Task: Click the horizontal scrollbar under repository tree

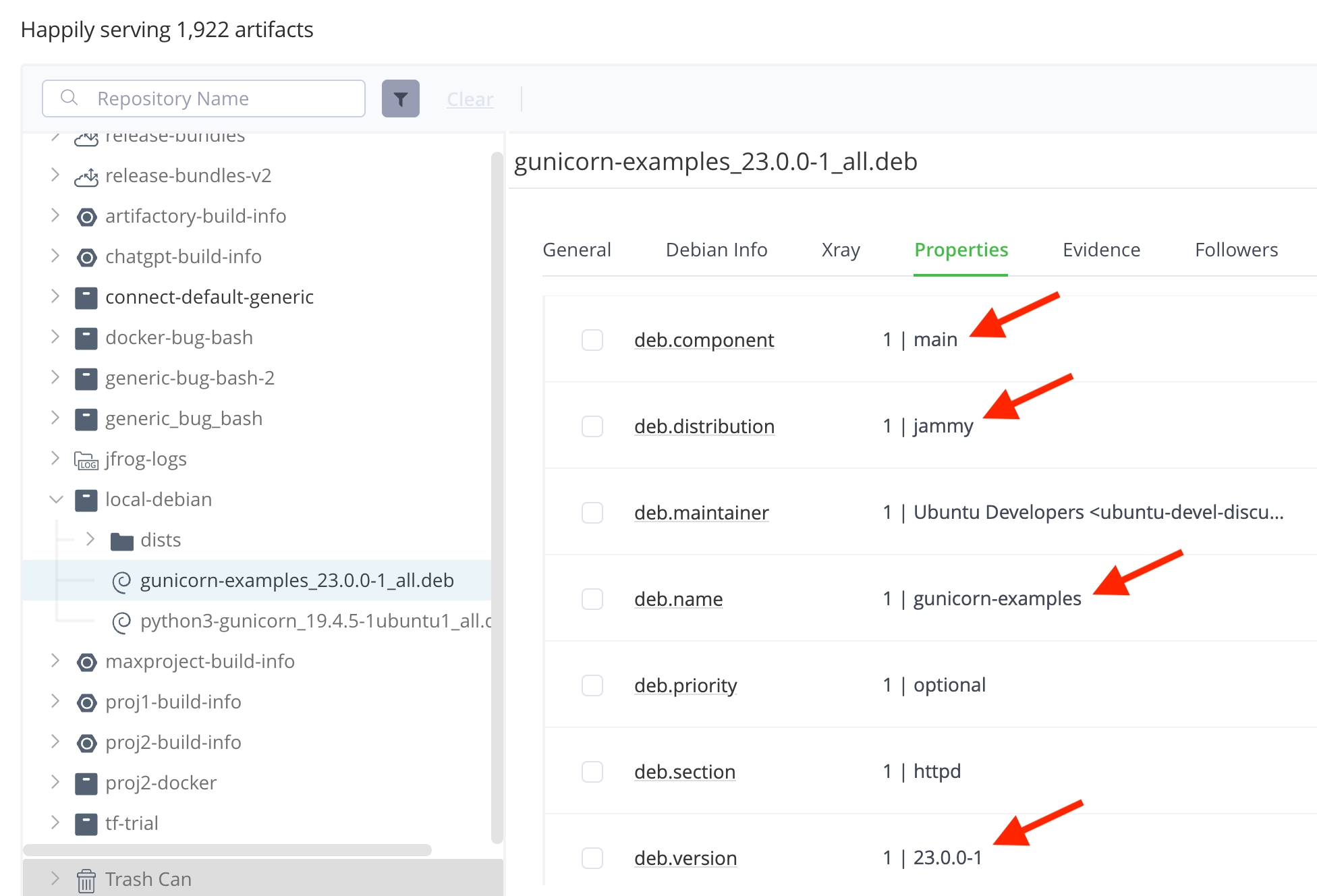Action: click(227, 850)
